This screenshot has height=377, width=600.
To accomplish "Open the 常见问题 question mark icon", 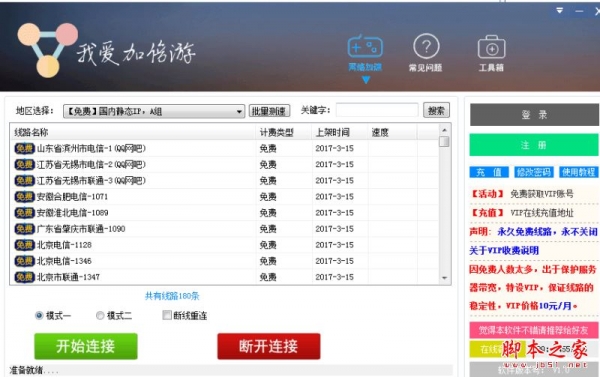I will [426, 46].
